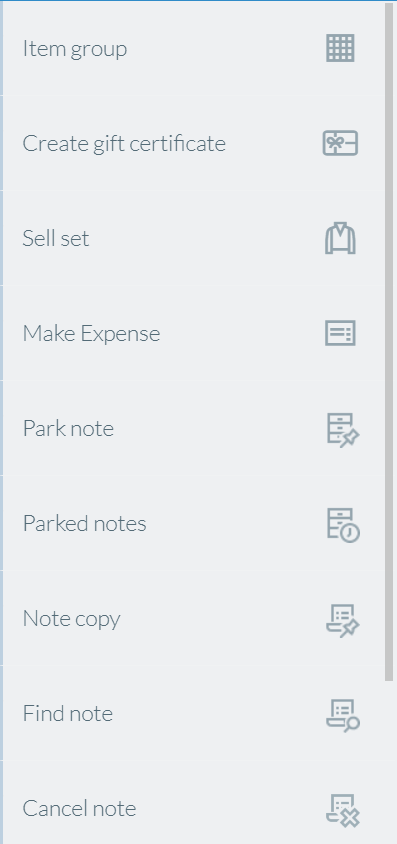Click the Make Expense receipt icon
The width and height of the screenshot is (397, 844).
point(340,333)
